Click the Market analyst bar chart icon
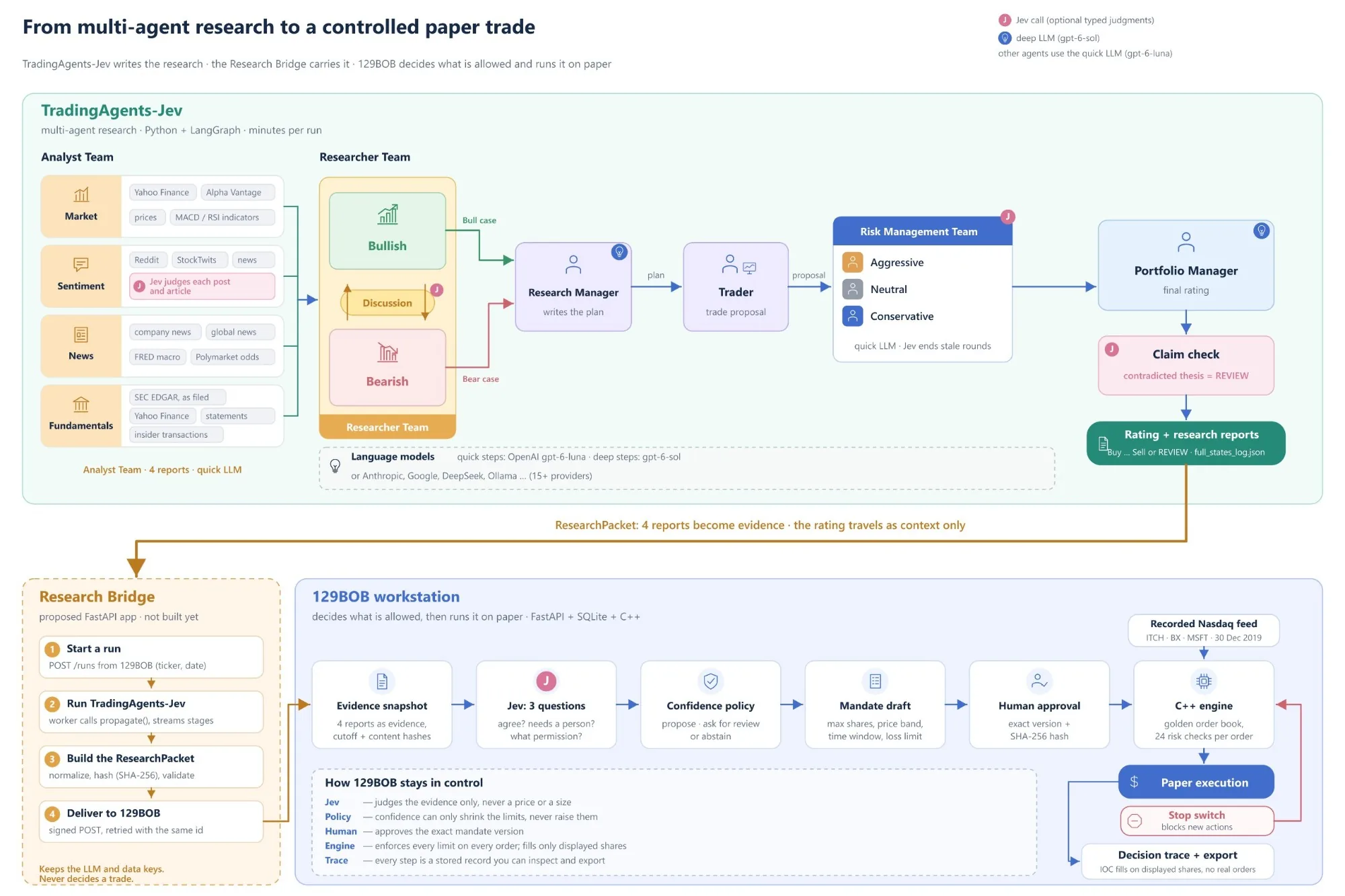Screen dimensions: 1345x896 click(81, 195)
